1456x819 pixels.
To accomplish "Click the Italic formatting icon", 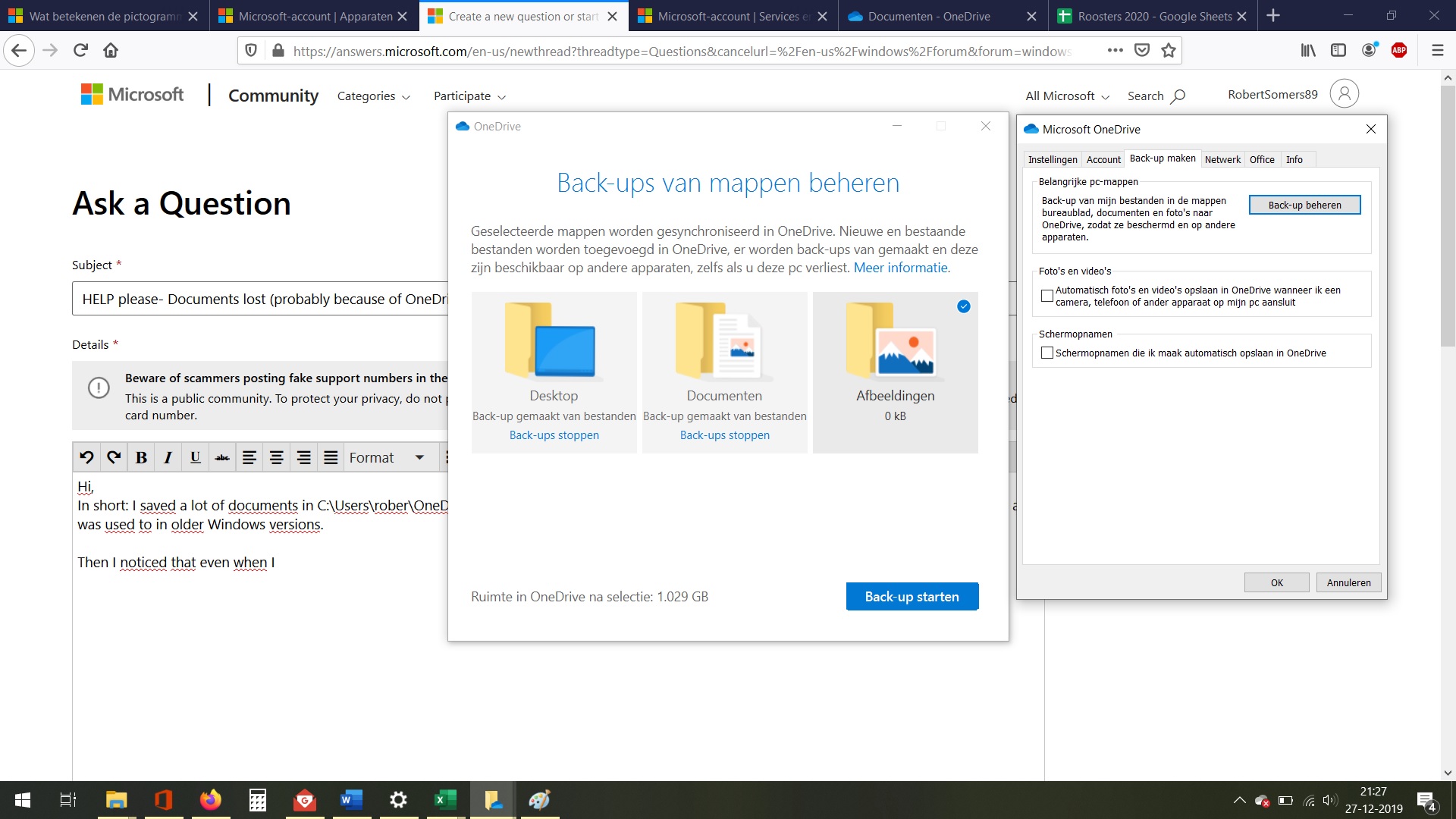I will coord(168,457).
